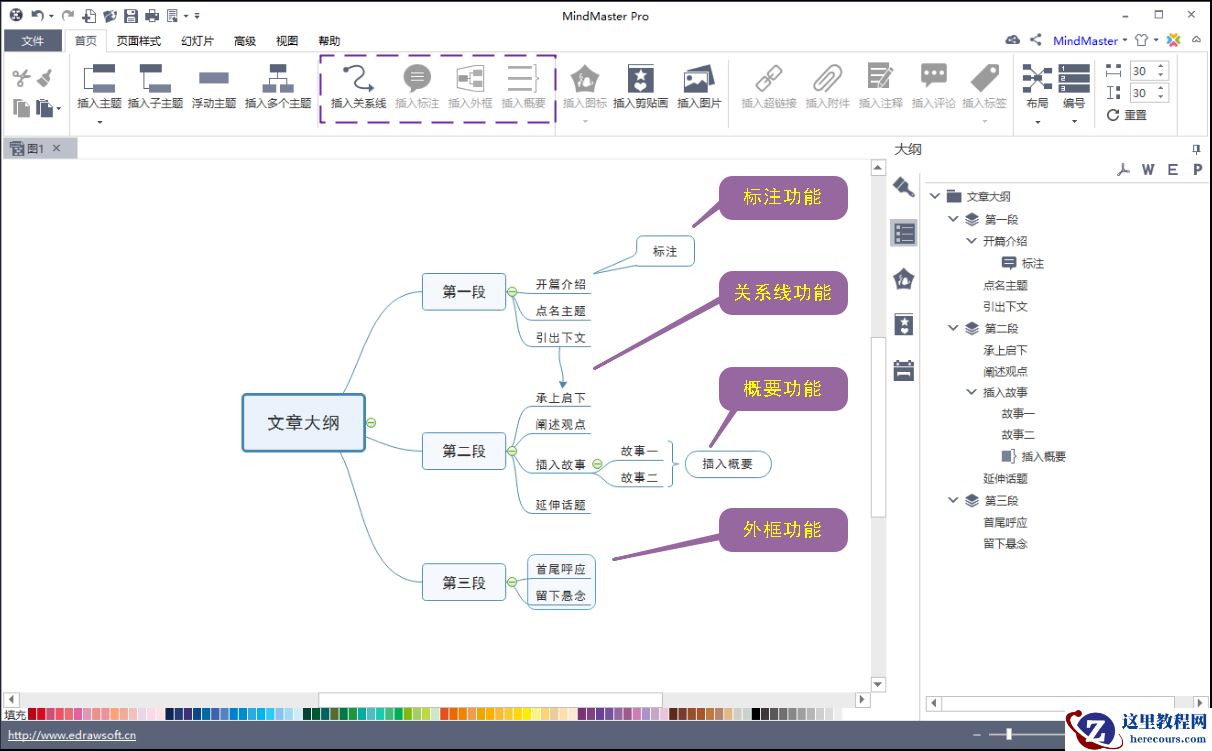Collapse the 文章大纲 central topic branches

tap(371, 423)
